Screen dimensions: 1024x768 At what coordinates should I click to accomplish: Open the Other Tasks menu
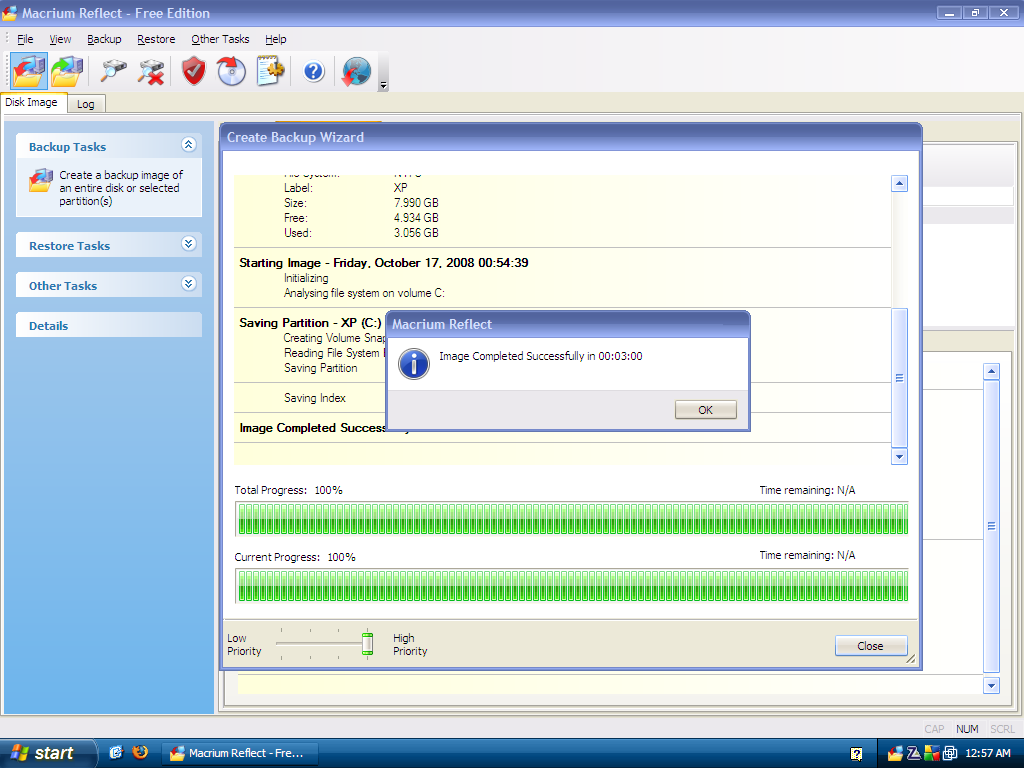[x=220, y=39]
